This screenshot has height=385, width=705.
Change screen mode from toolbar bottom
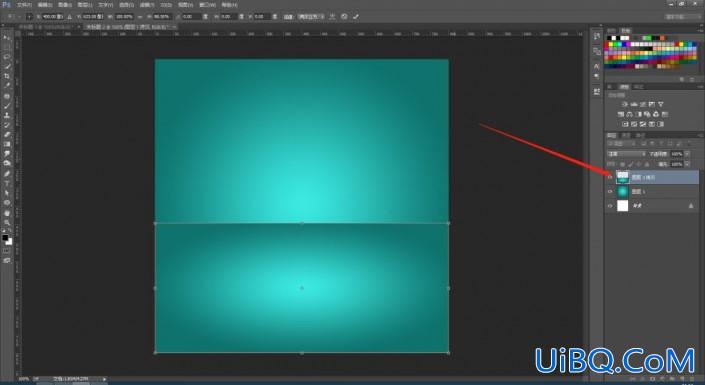coord(6,260)
